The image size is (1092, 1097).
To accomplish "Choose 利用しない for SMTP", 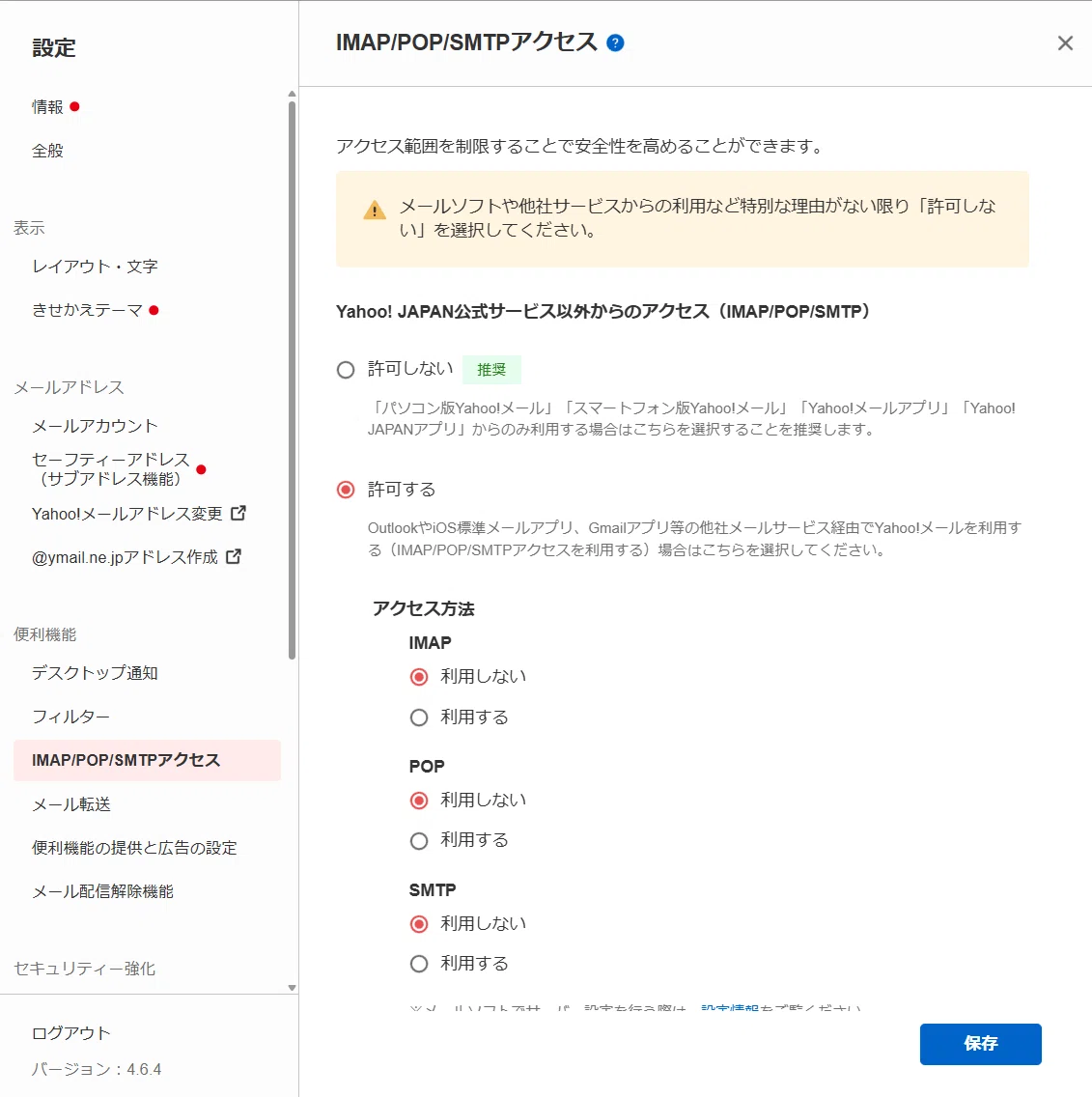I will (x=419, y=924).
